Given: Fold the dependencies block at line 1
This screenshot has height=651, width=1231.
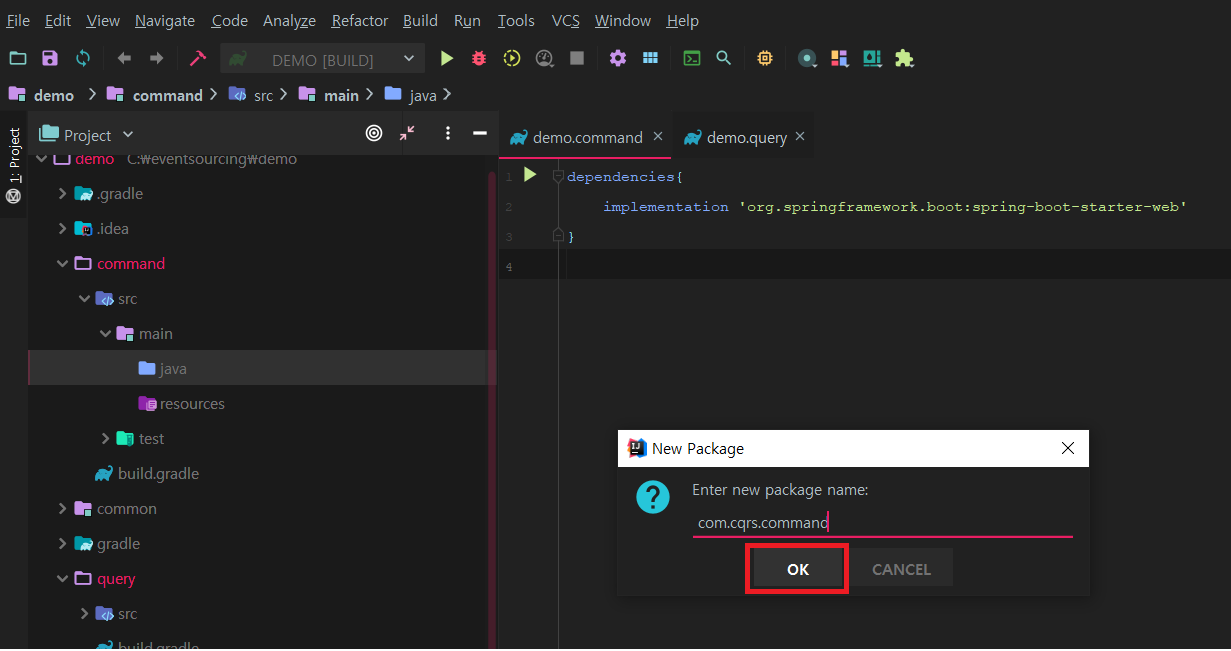Looking at the screenshot, I should click(559, 176).
